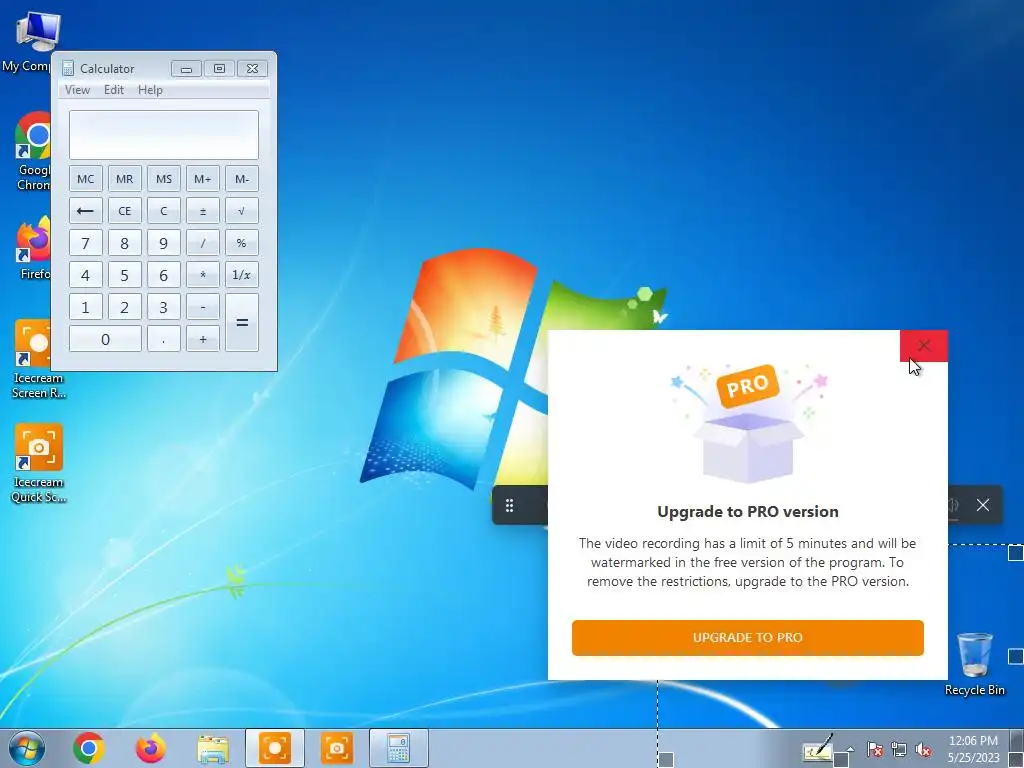
Task: Click the M+ key in Calculator
Action: point(202,179)
